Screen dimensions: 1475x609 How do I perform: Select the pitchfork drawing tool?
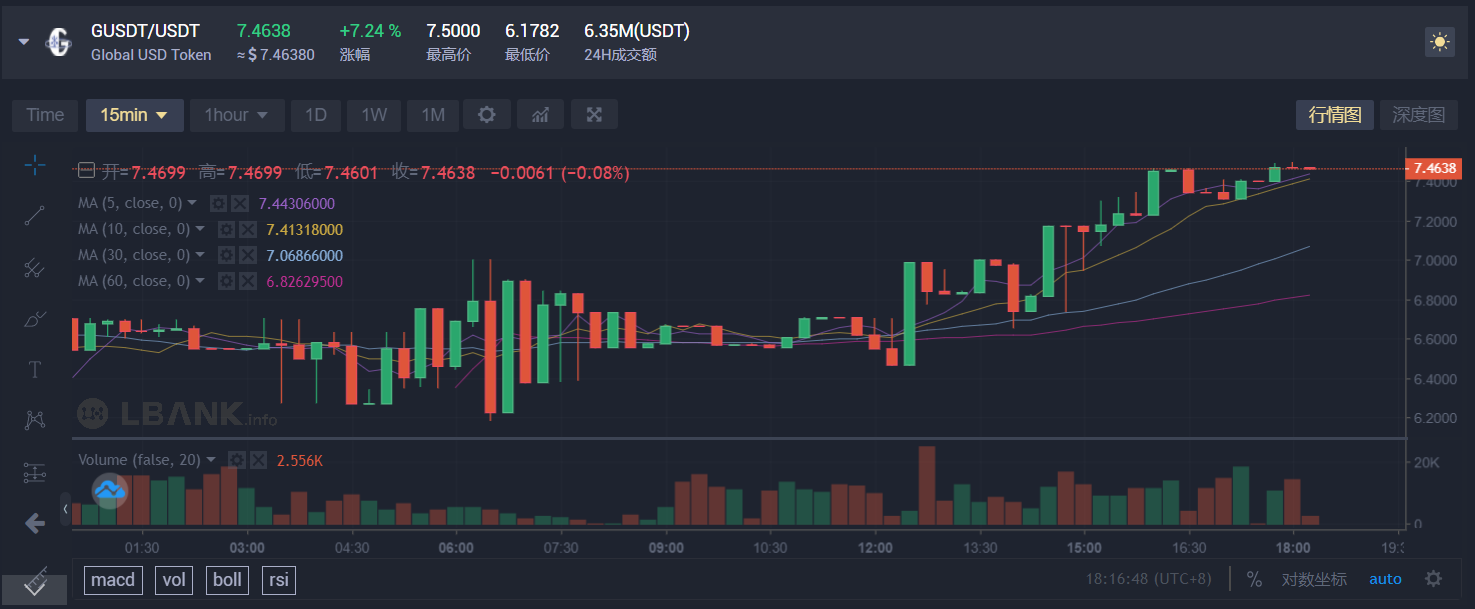point(35,267)
